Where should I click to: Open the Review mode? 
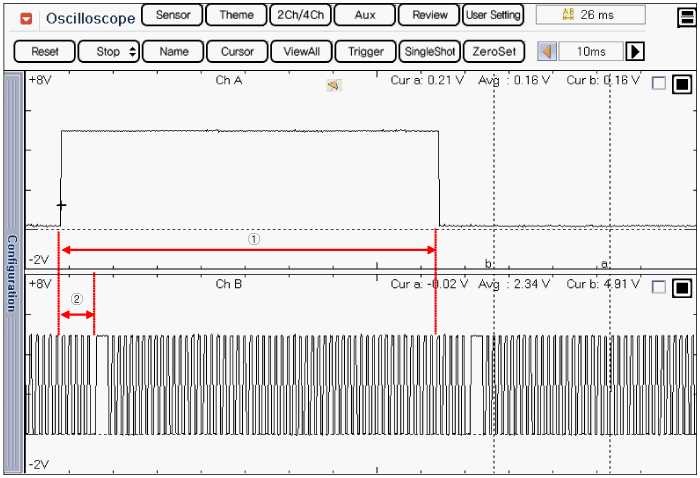coord(429,15)
